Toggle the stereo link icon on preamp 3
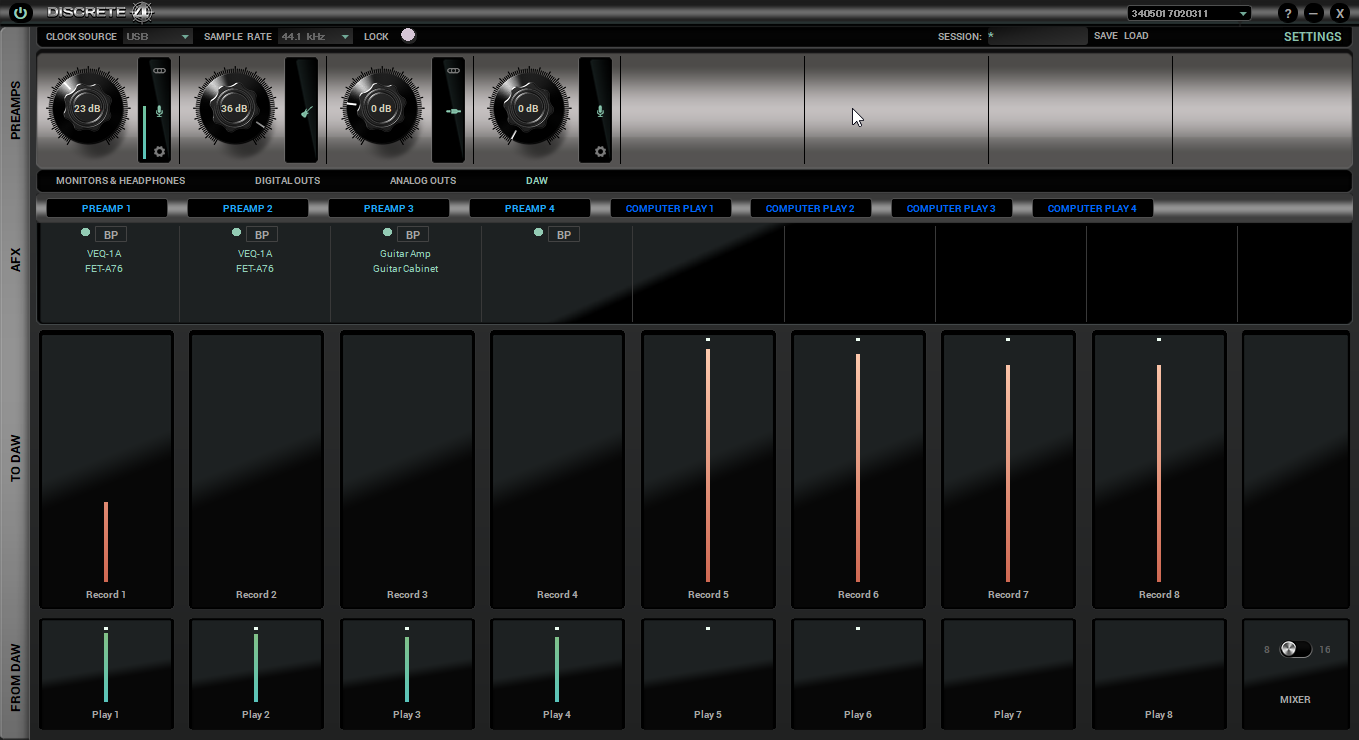The width and height of the screenshot is (1359, 740). coord(453,71)
